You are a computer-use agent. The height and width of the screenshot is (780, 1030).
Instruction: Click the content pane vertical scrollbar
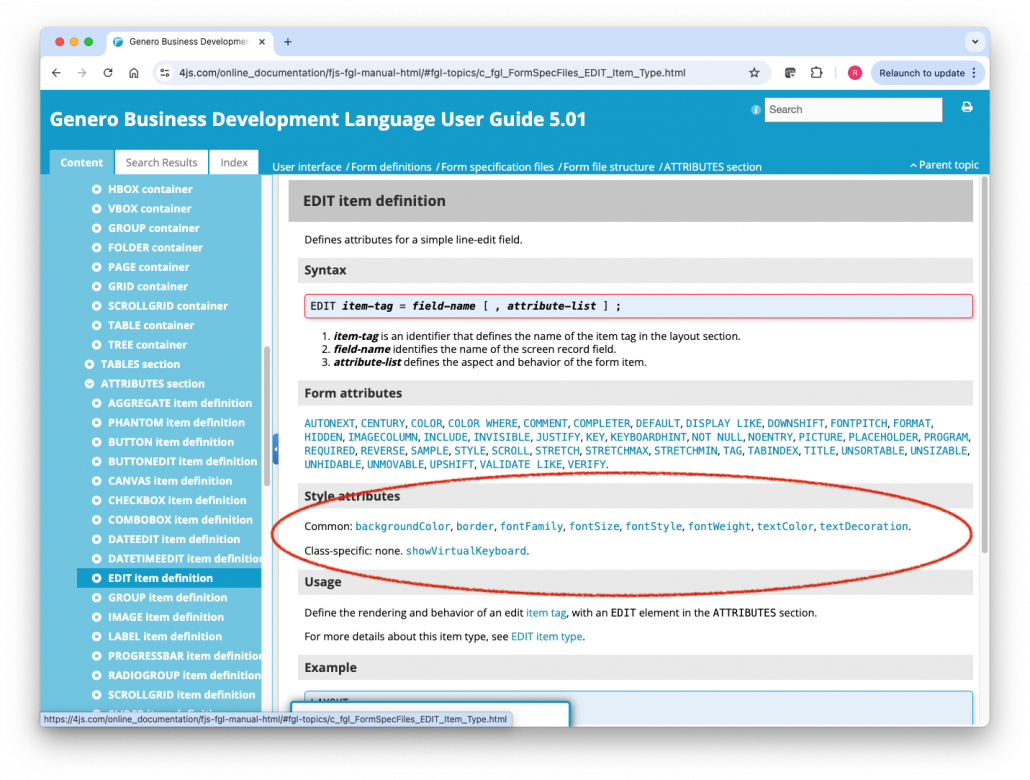983,365
